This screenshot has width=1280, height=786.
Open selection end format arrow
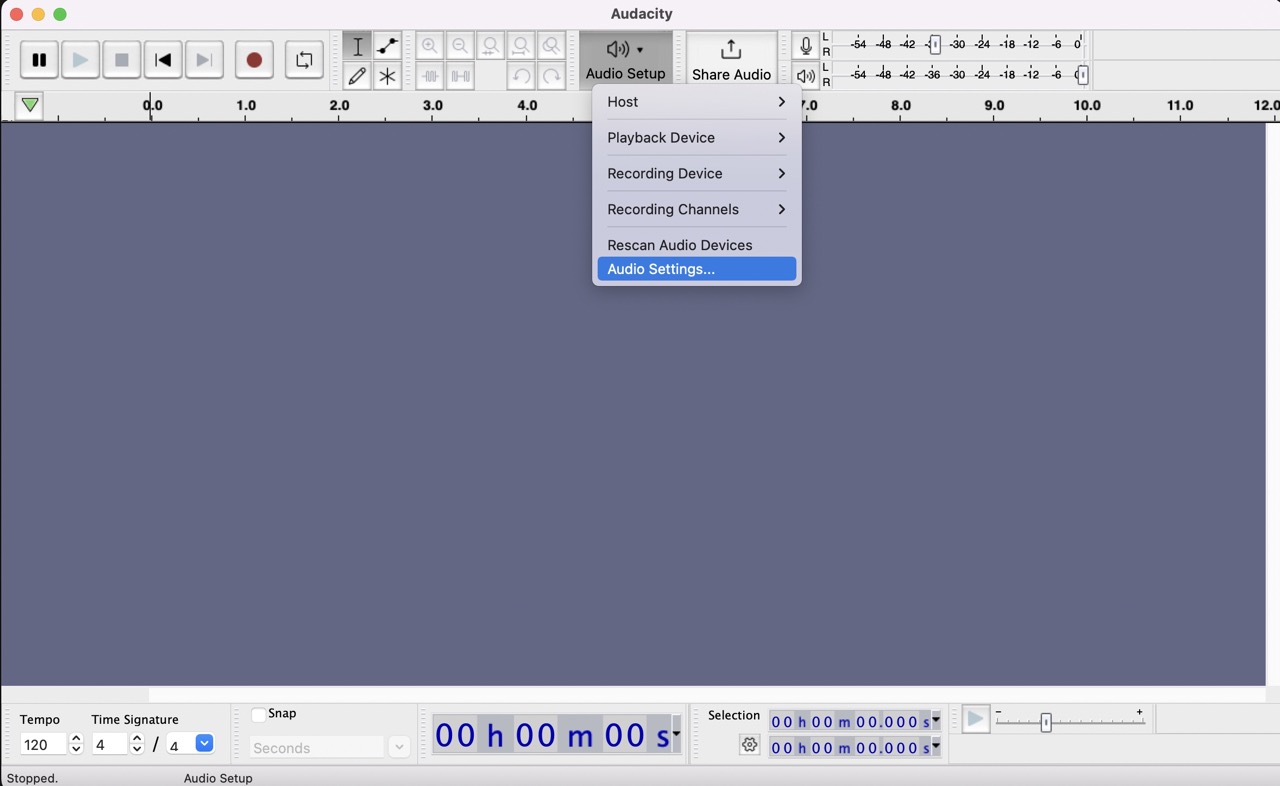coord(936,746)
